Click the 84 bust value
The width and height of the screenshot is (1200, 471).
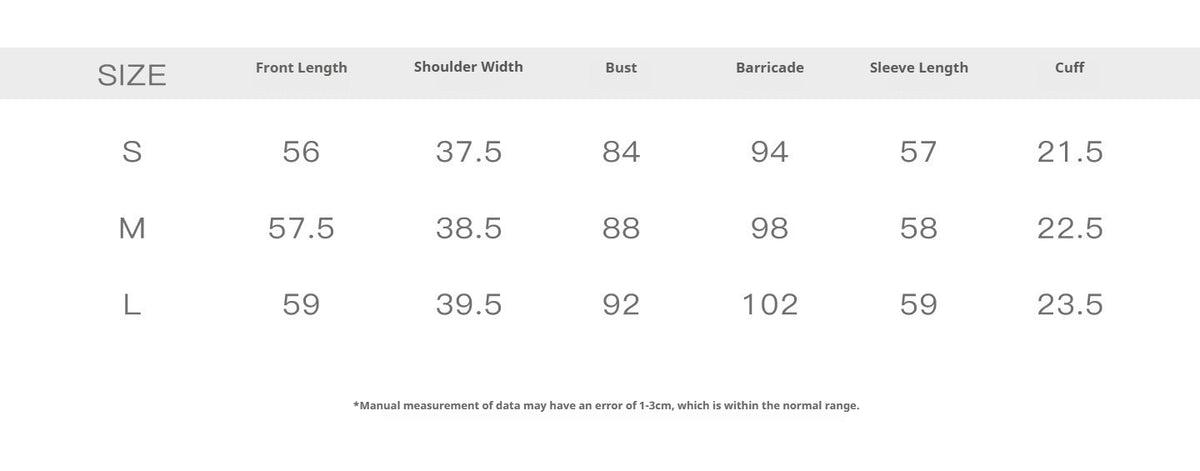pyautogui.click(x=621, y=152)
